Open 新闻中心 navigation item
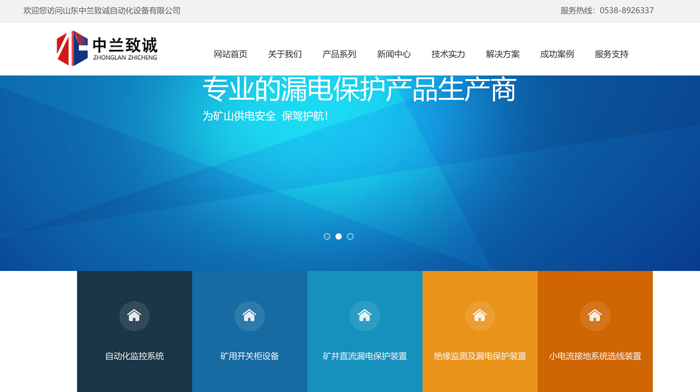Image resolution: width=700 pixels, height=392 pixels. pos(394,54)
